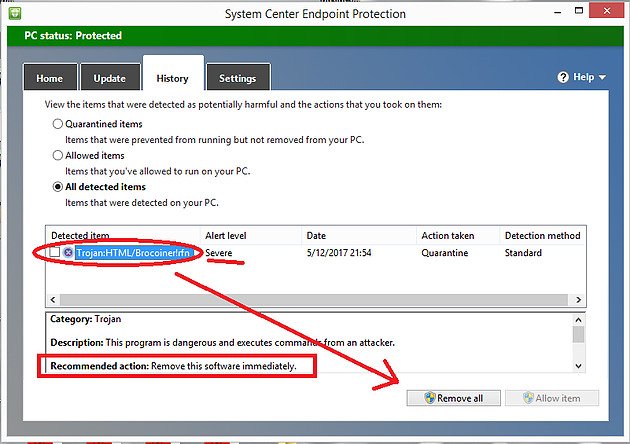Select the Trojan:HTML/Brocoiner!rfn detected item row
Image resolution: width=630 pixels, height=444 pixels.
(315, 253)
